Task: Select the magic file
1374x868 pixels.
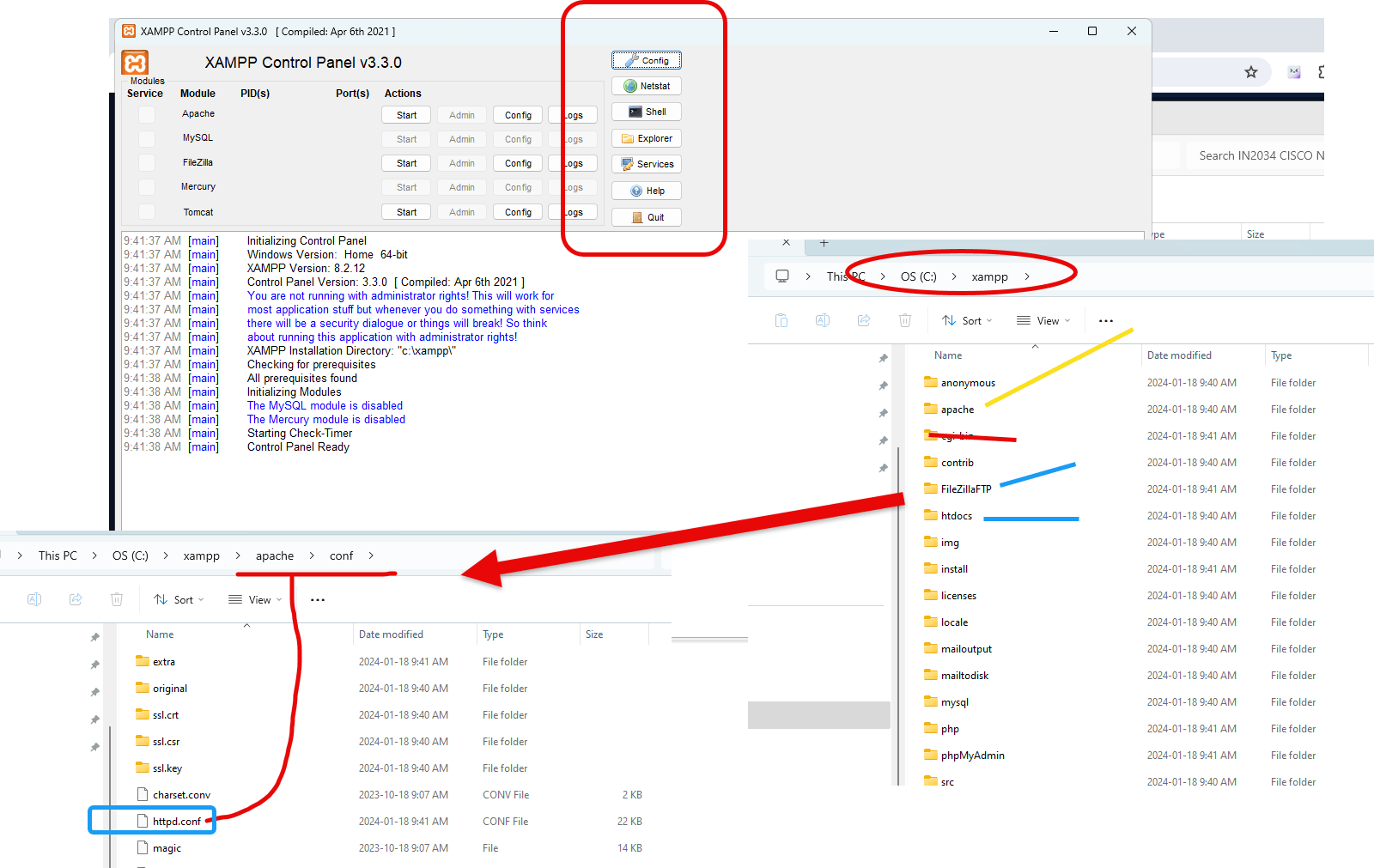Action: pyautogui.click(x=167, y=848)
